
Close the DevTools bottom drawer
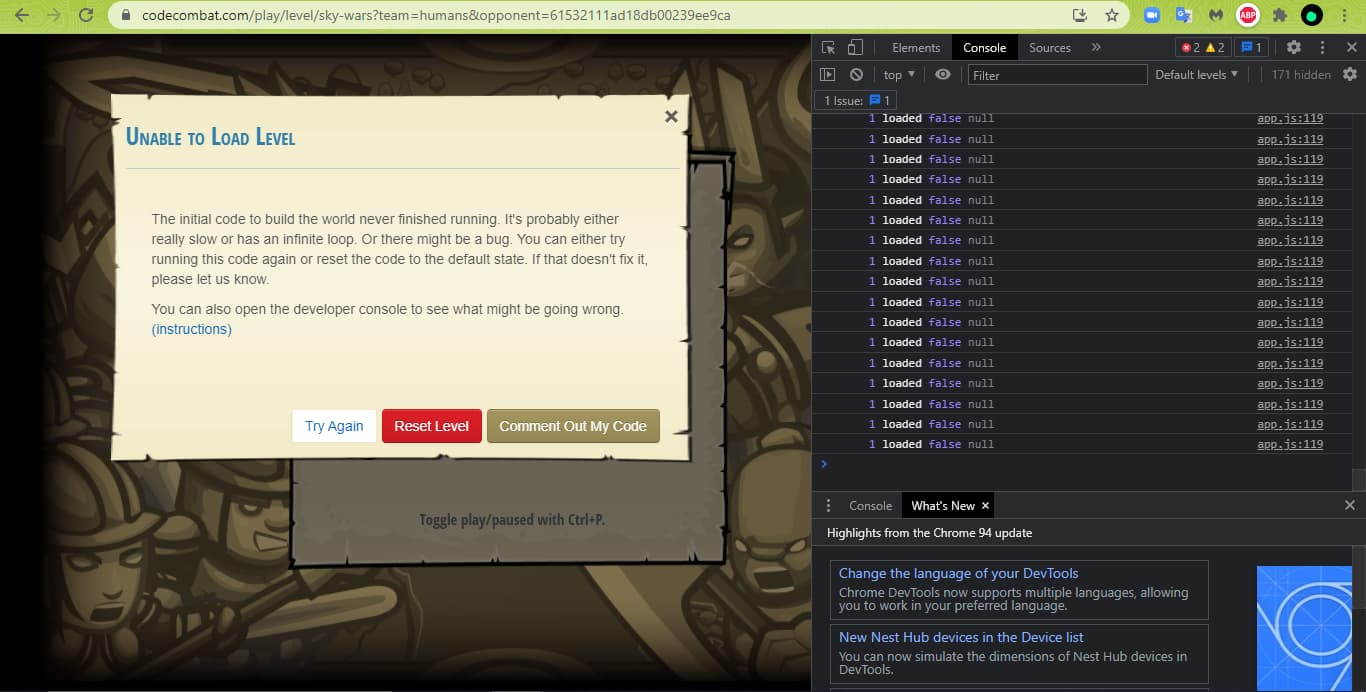pos(1350,505)
